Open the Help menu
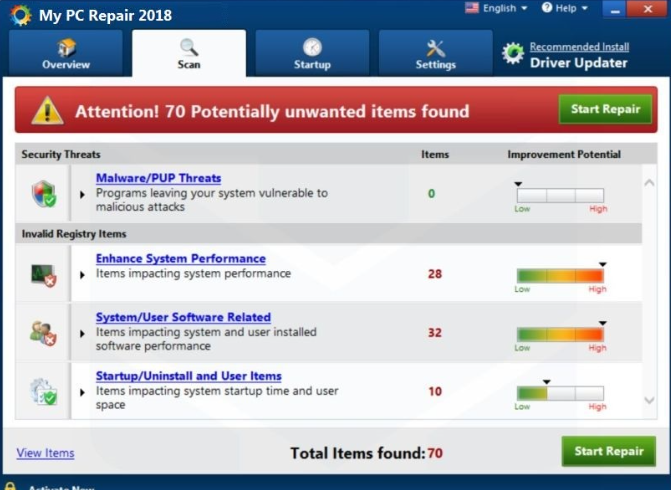 pyautogui.click(x=566, y=9)
